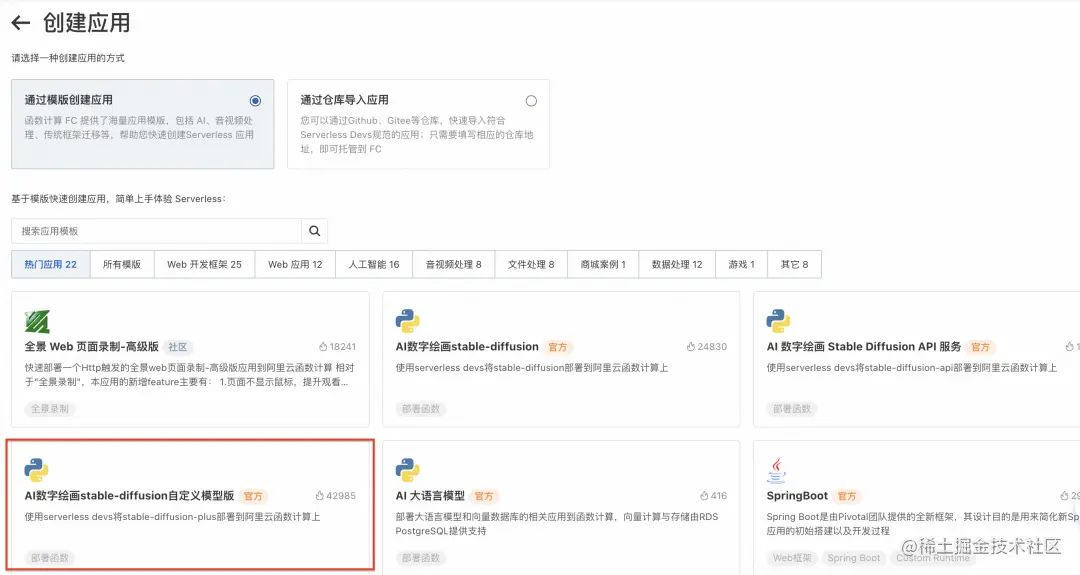Screen dimensions: 1080x575
Task: Open 数据处理 12 tab
Action: [x=677, y=264]
